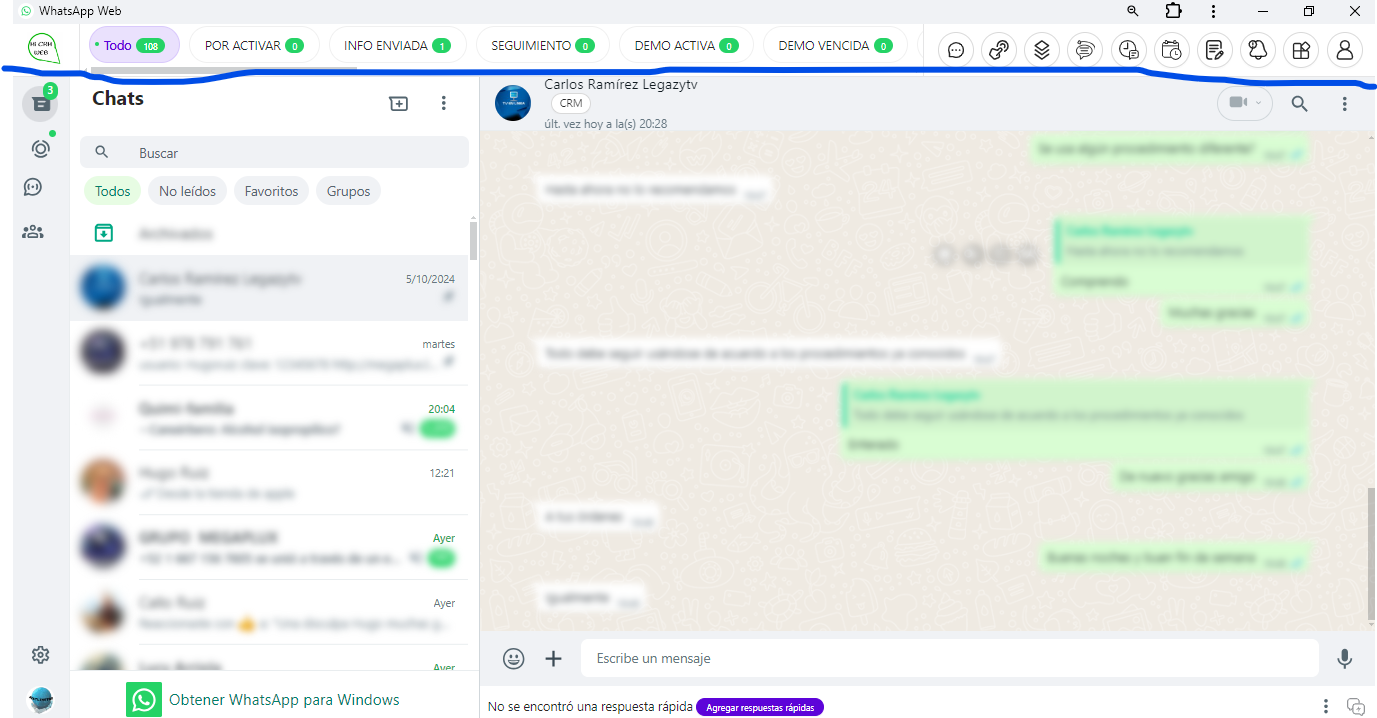The height and width of the screenshot is (718, 1377).
Task: Click the Agregar respuestas rápidas button
Action: tap(760, 707)
